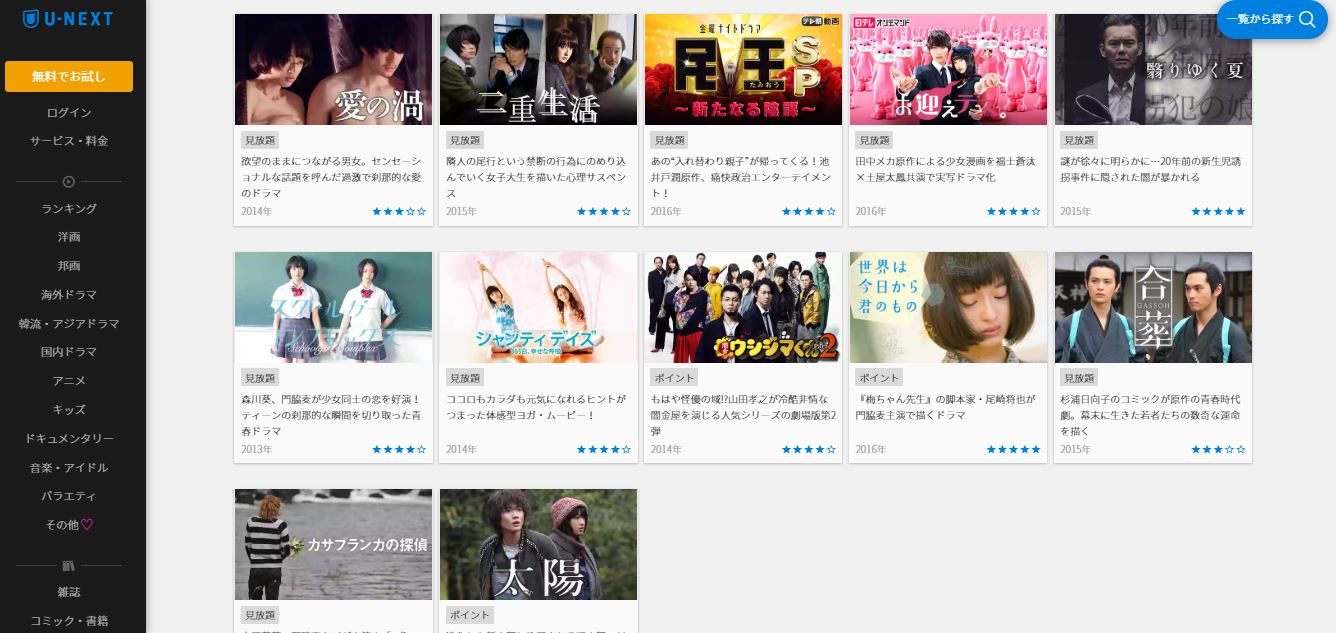Viewport: 1336px width, 633px height.
Task: Open 海外ドラマ category
Action: click(x=69, y=295)
